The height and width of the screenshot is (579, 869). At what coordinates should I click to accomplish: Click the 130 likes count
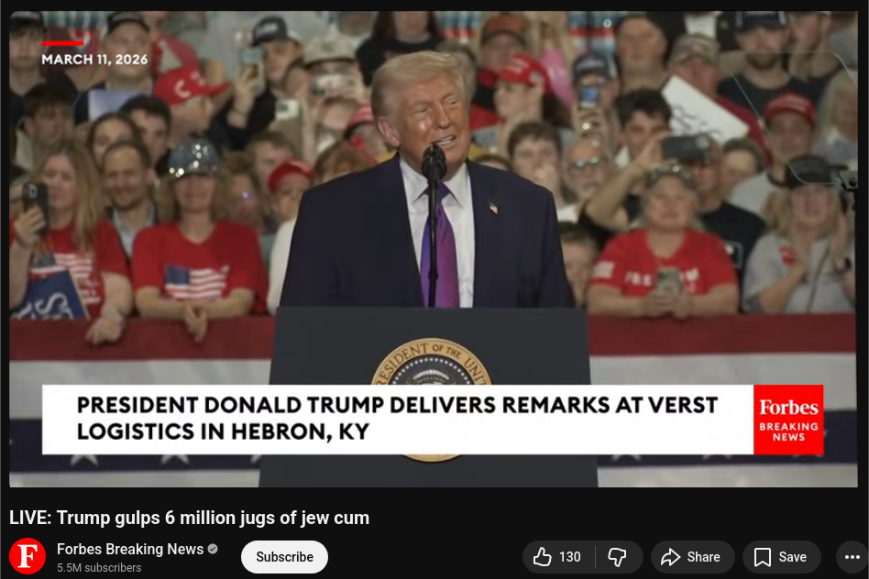570,557
